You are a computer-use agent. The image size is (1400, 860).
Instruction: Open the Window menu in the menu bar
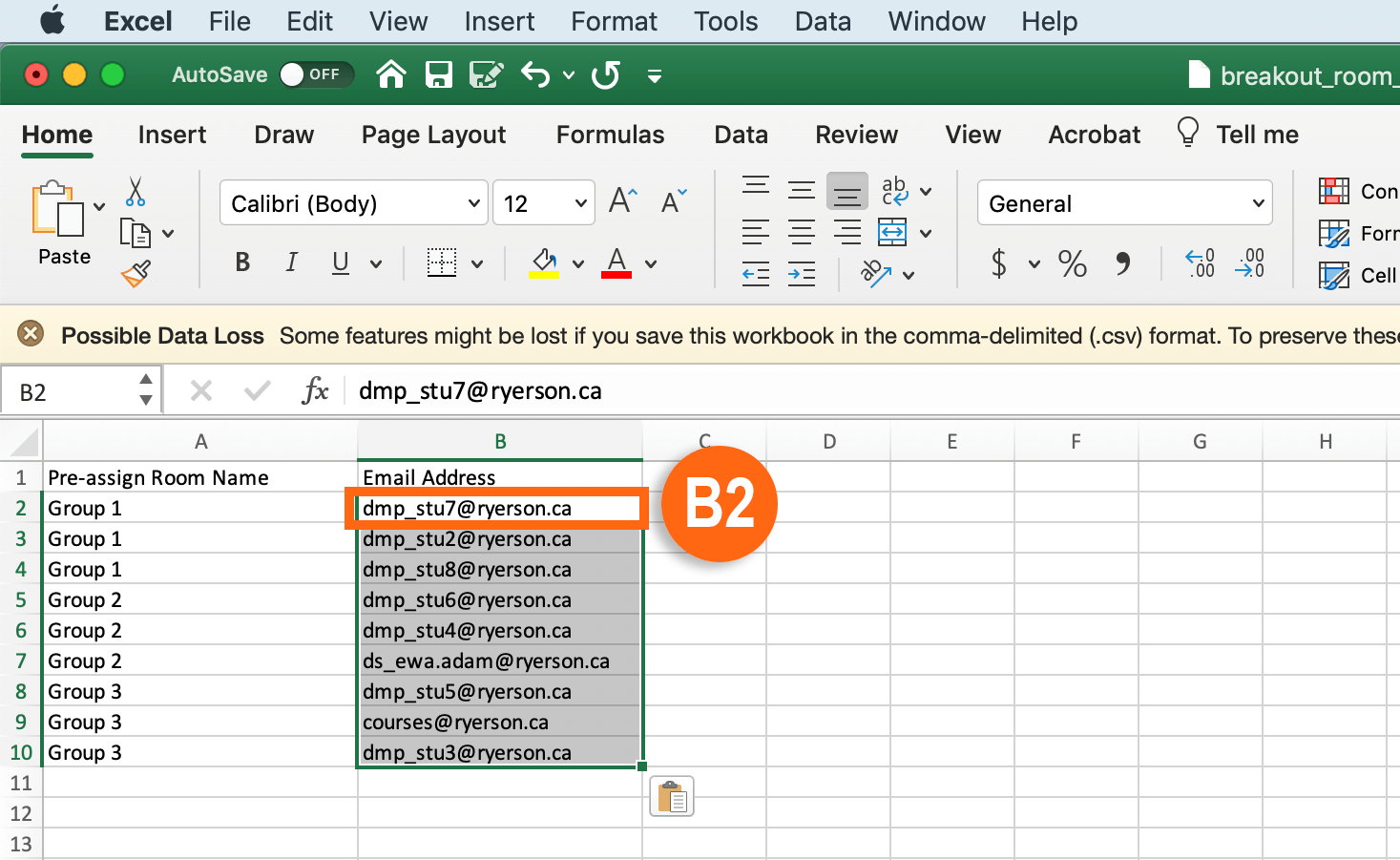936,21
